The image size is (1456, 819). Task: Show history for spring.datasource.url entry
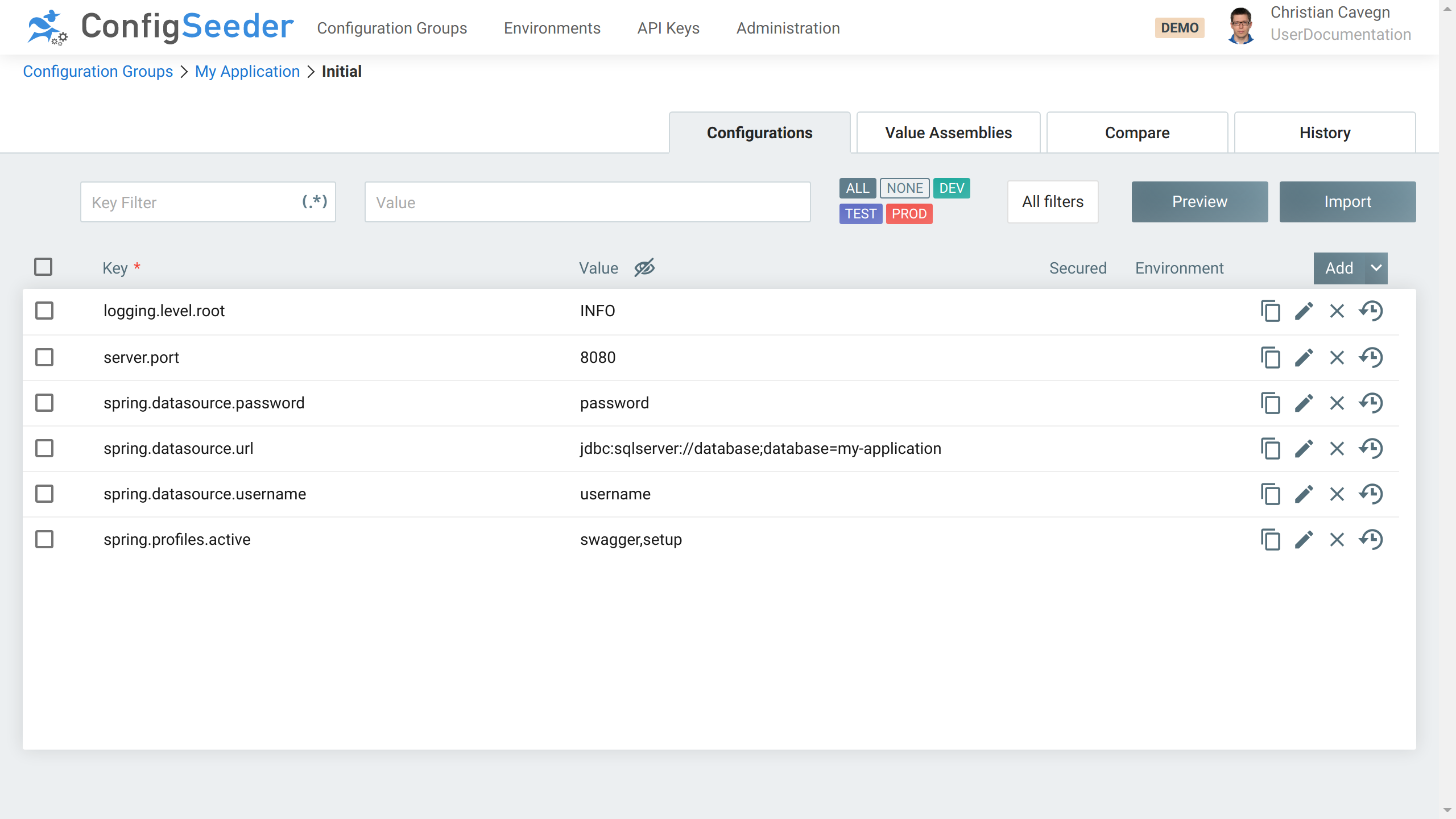(1371, 449)
